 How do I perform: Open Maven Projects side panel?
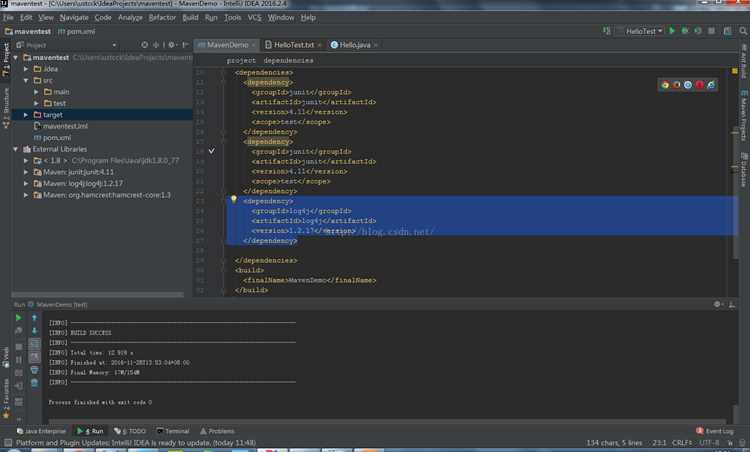pos(744,116)
